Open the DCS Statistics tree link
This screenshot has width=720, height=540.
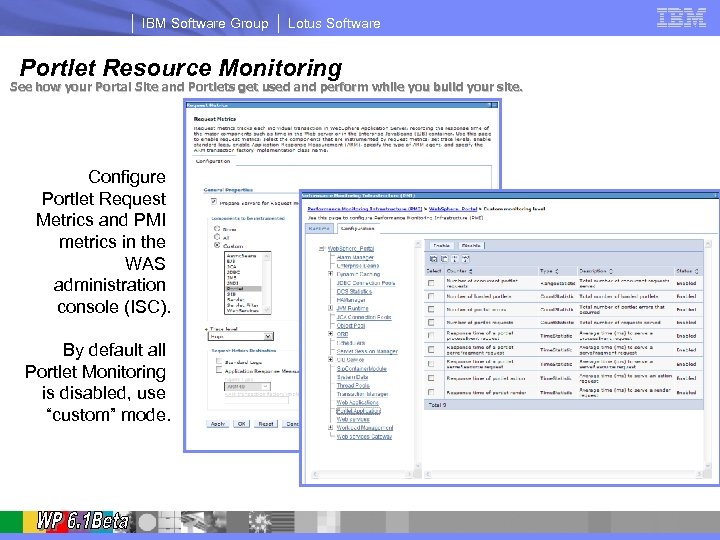coord(354,291)
